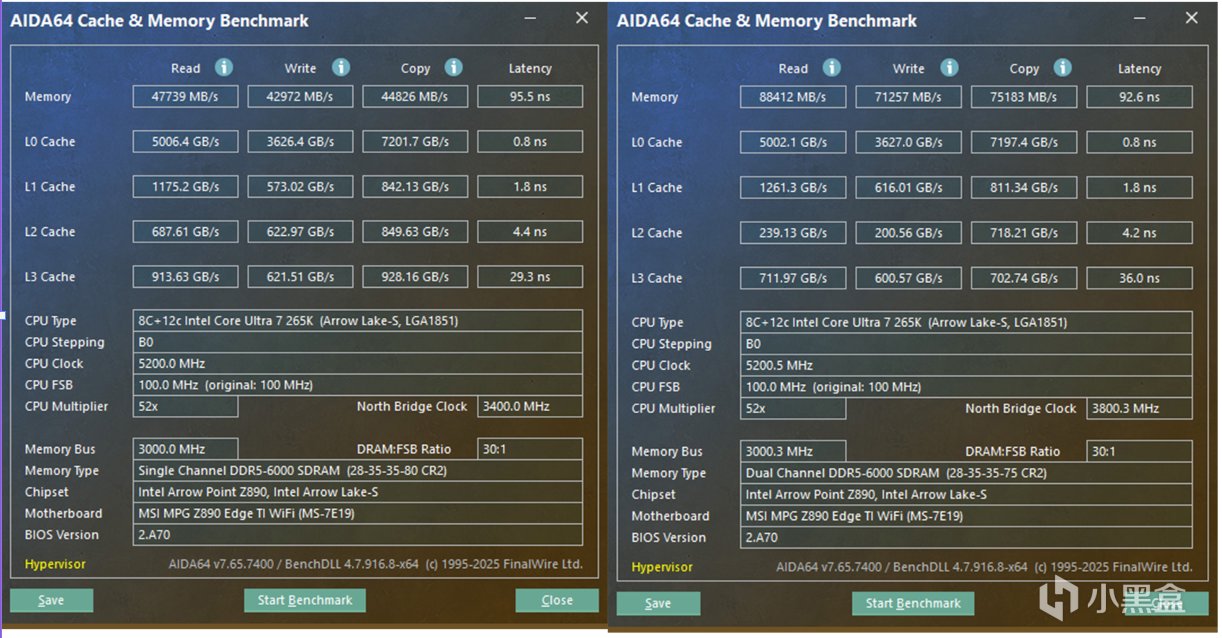This screenshot has height=638, width=1222.
Task: Click the Read info icon in right window
Action: [x=832, y=67]
